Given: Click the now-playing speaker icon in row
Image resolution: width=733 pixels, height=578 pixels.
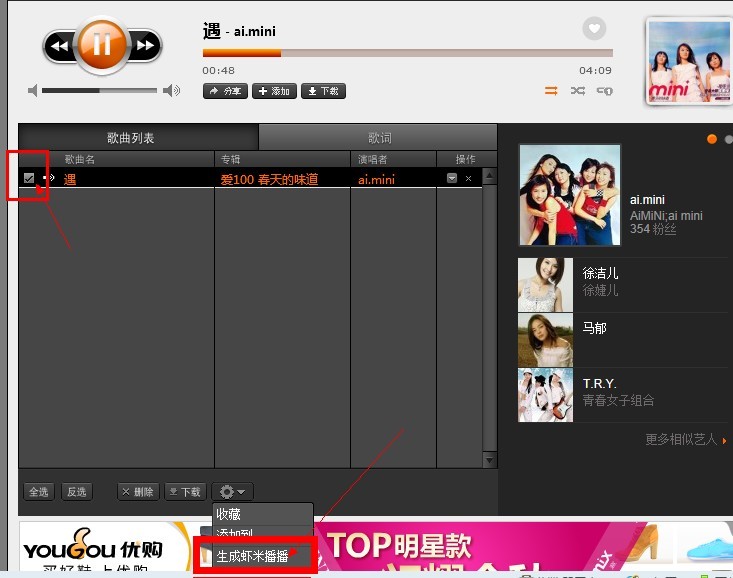Looking at the screenshot, I should [x=49, y=178].
